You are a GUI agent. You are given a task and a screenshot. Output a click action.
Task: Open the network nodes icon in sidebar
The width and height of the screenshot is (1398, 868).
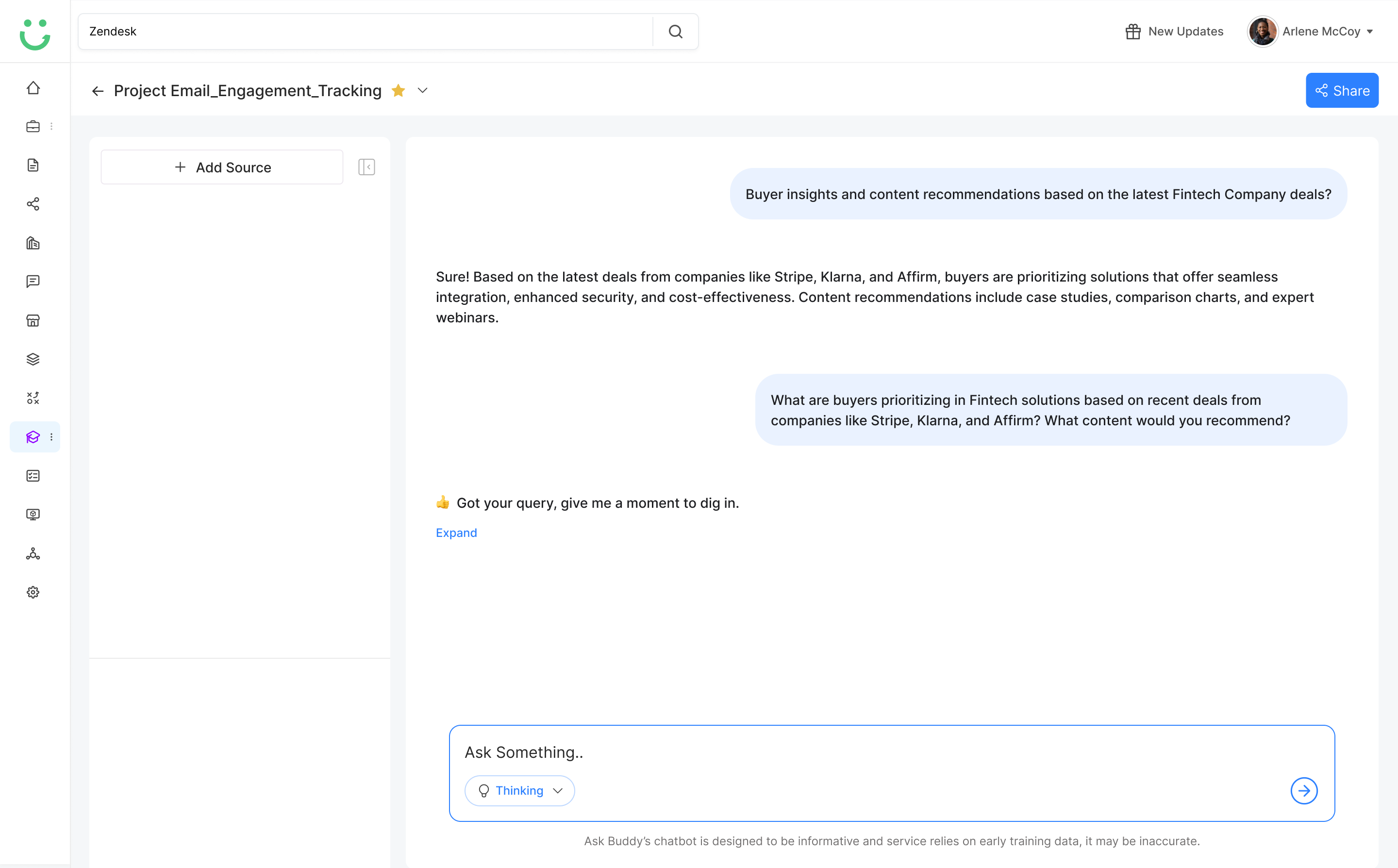(33, 553)
